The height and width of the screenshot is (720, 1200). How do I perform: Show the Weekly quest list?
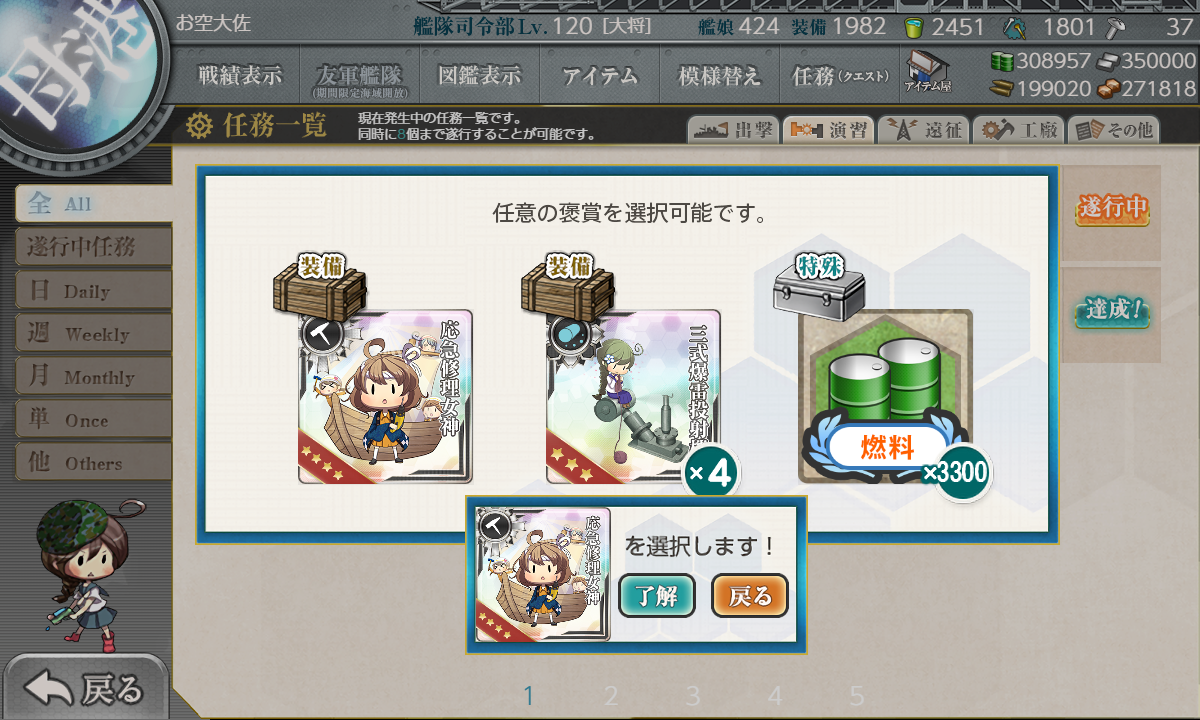pos(94,333)
